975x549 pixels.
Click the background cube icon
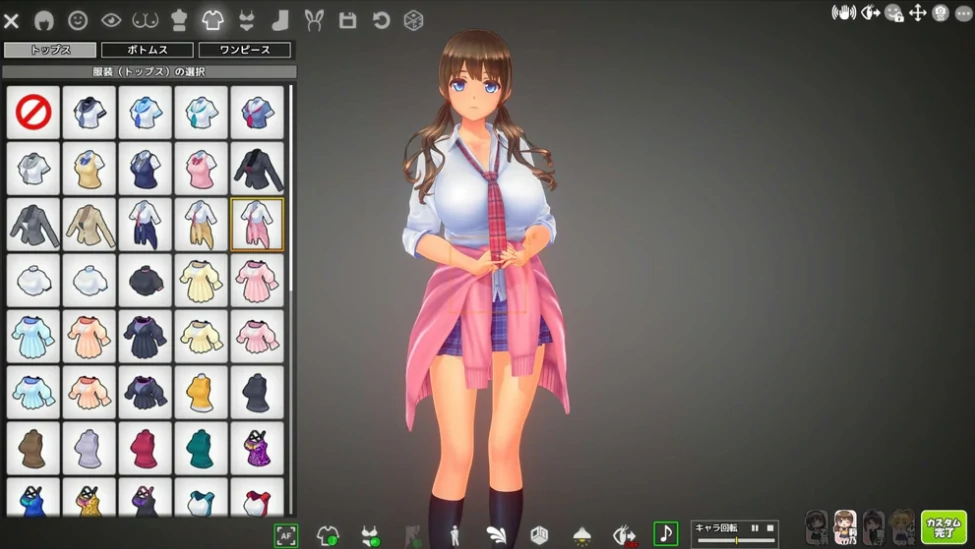(x=539, y=535)
